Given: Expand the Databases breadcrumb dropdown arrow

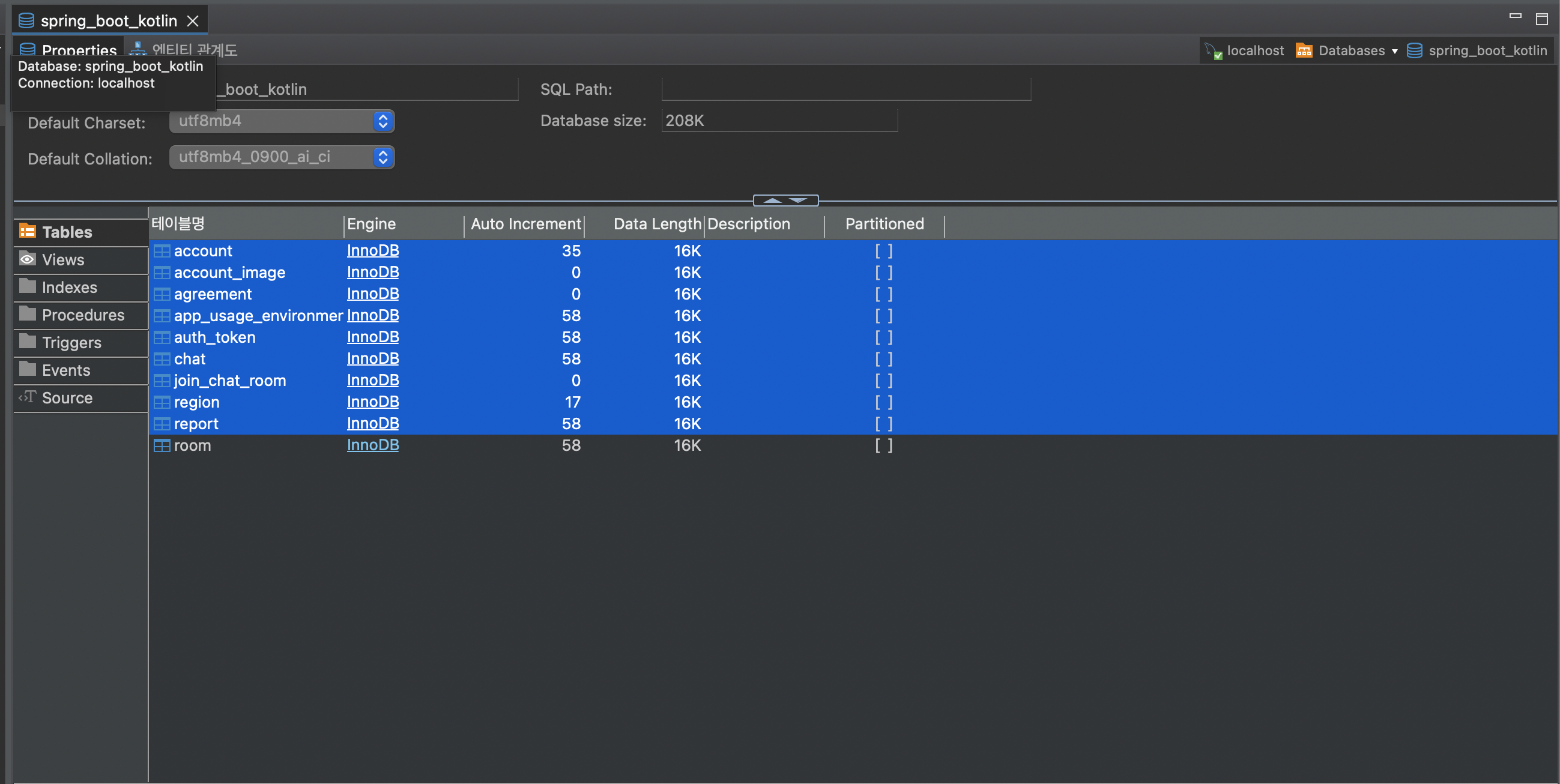Looking at the screenshot, I should pos(1395,52).
